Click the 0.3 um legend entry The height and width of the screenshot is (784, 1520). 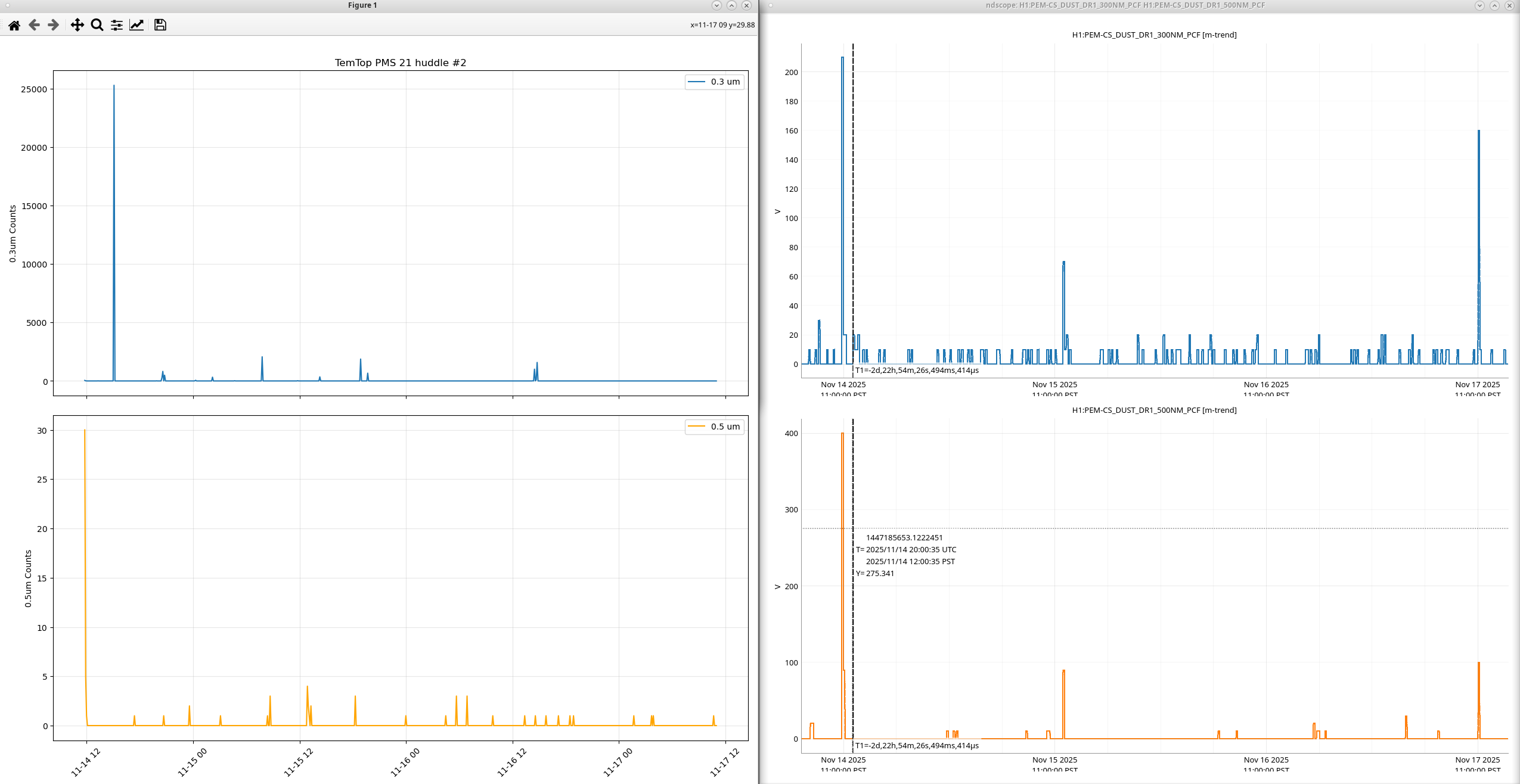725,82
